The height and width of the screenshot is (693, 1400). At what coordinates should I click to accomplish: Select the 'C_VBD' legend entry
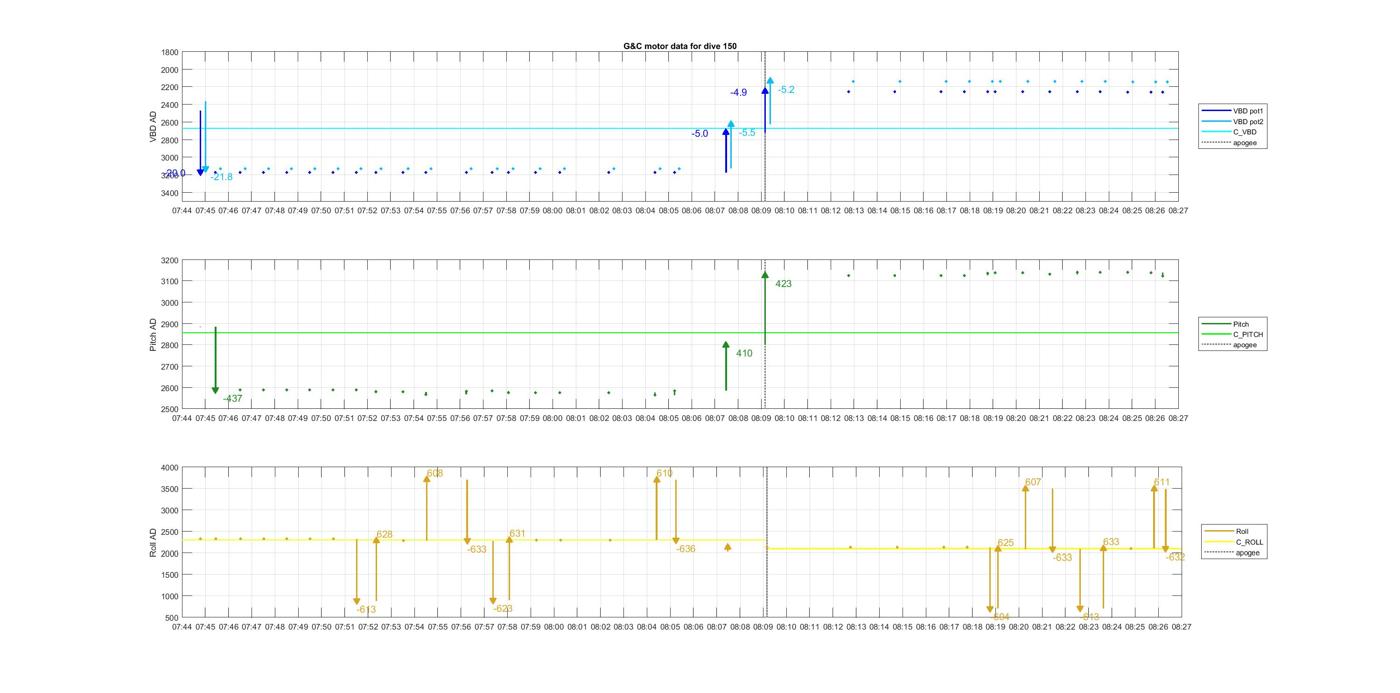click(x=1228, y=132)
